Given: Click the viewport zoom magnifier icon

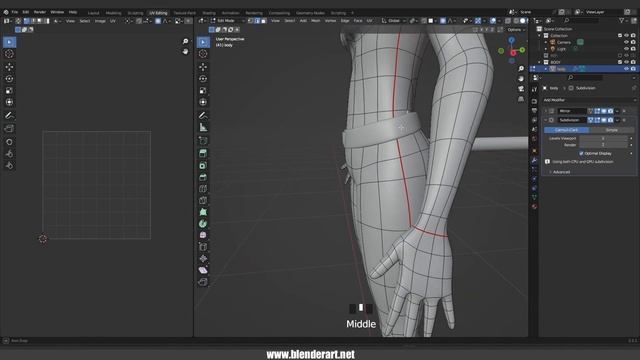Looking at the screenshot, I should point(521,69).
